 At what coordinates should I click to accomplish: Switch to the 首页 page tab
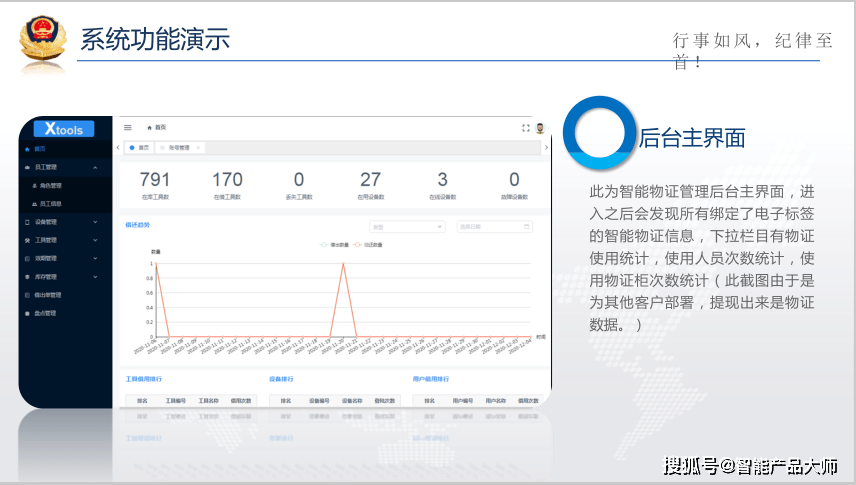tap(140, 147)
